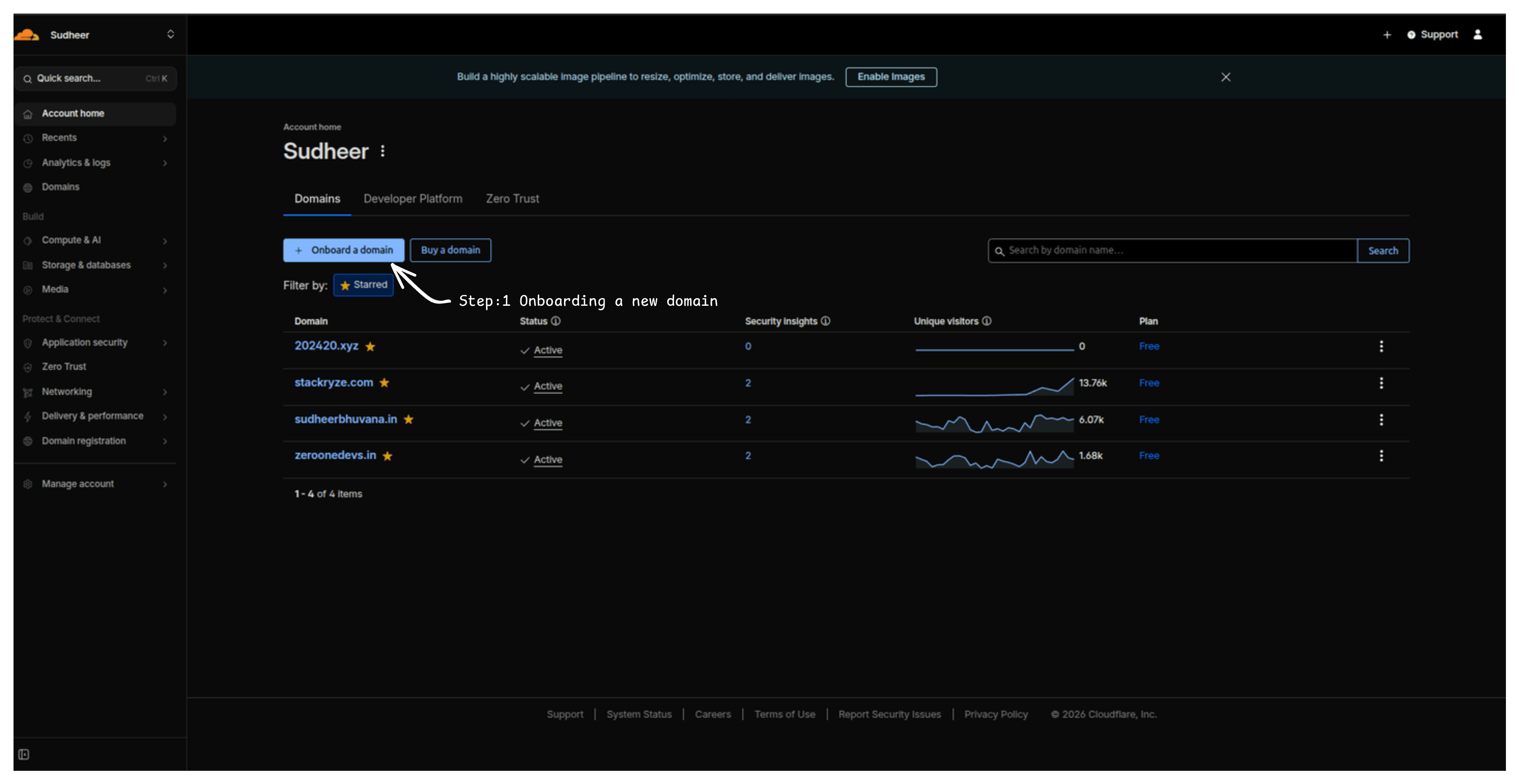Unstar the stackryze.com domain

point(384,384)
